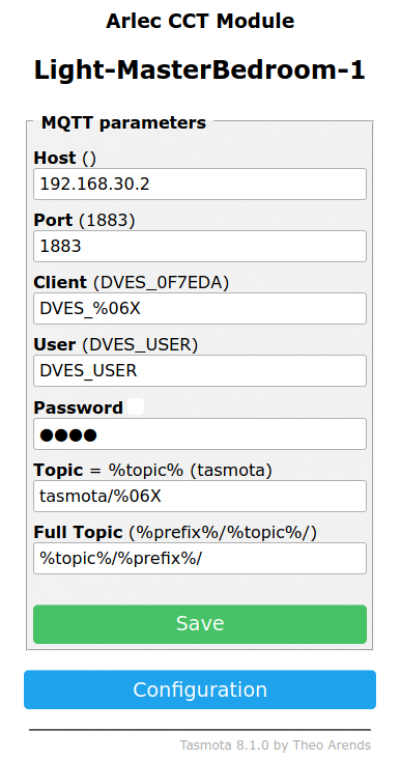The image size is (400, 760).
Task: Click the Arlec CCT Module title
Action: [x=200, y=21]
